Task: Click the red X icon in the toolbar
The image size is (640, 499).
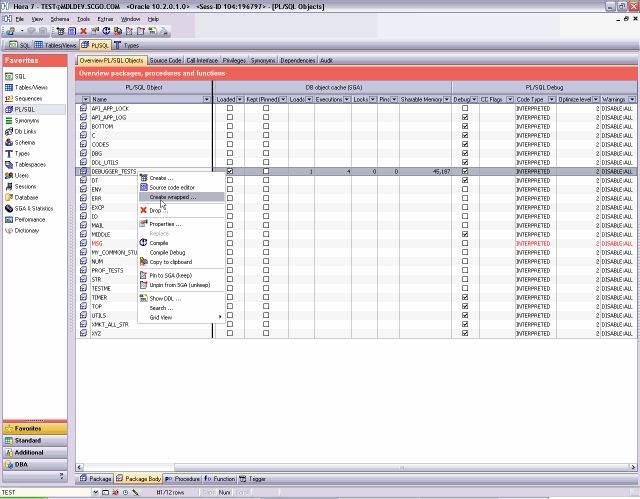Action: point(82,31)
